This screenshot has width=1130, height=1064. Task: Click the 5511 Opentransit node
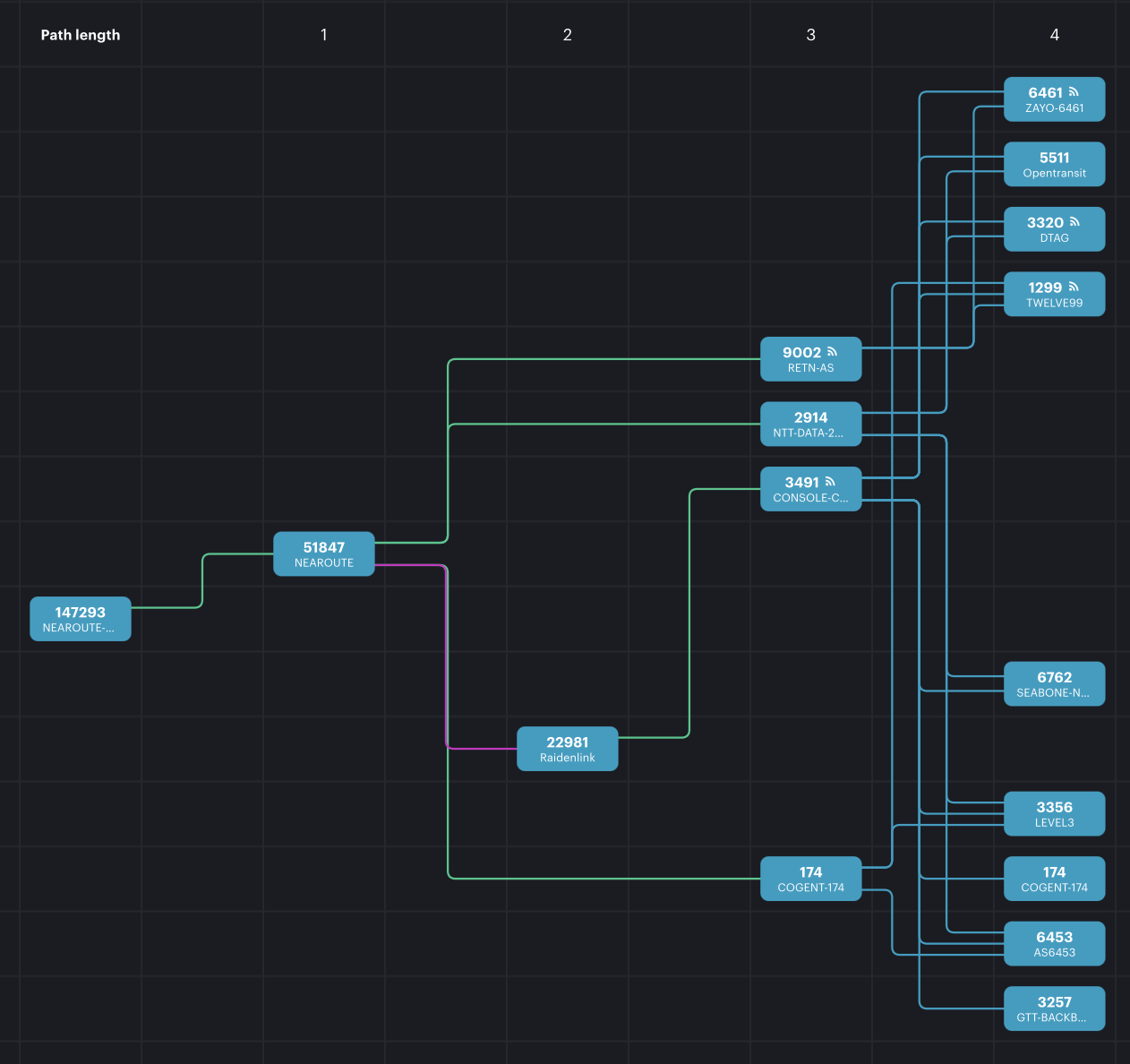1054,165
